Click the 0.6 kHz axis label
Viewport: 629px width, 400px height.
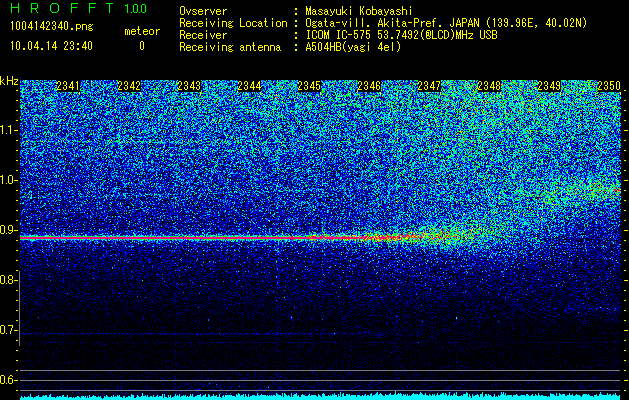(8, 380)
